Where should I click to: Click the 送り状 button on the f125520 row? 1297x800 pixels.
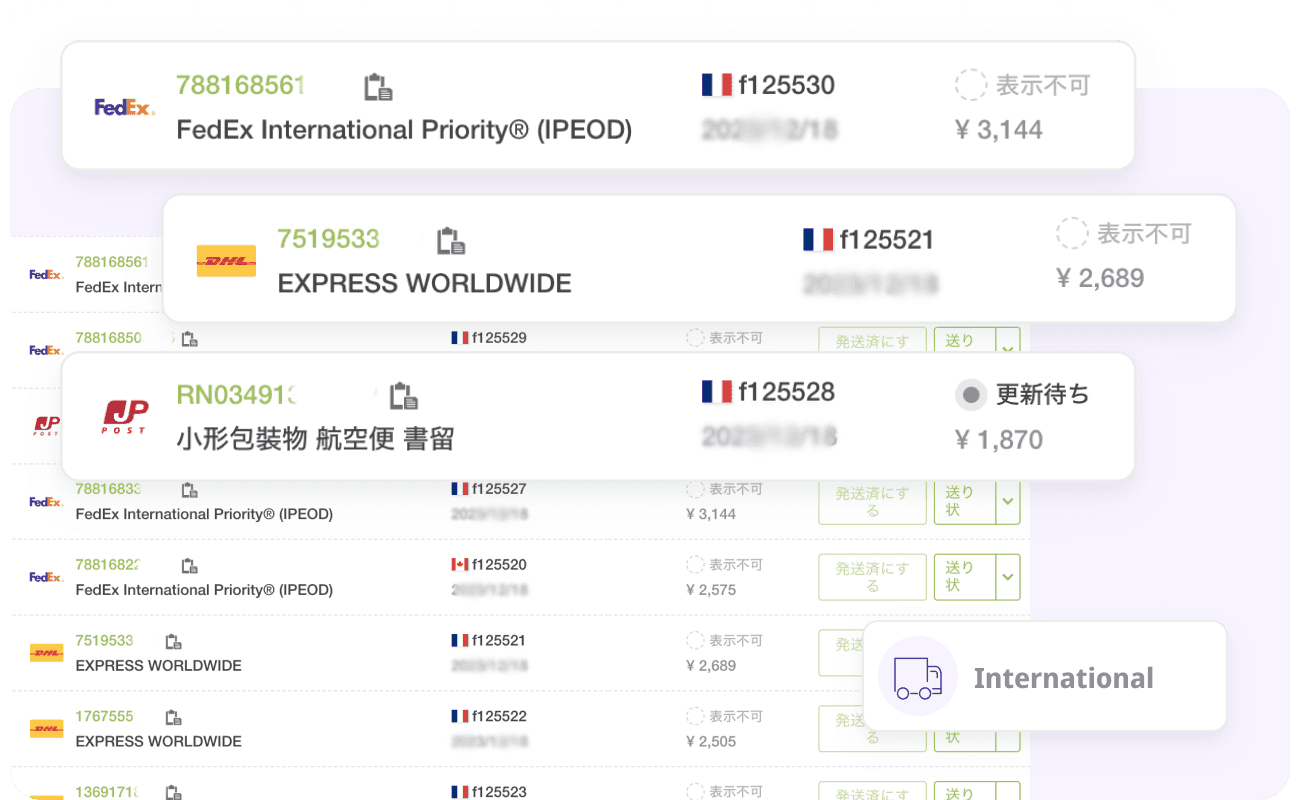pyautogui.click(x=961, y=577)
